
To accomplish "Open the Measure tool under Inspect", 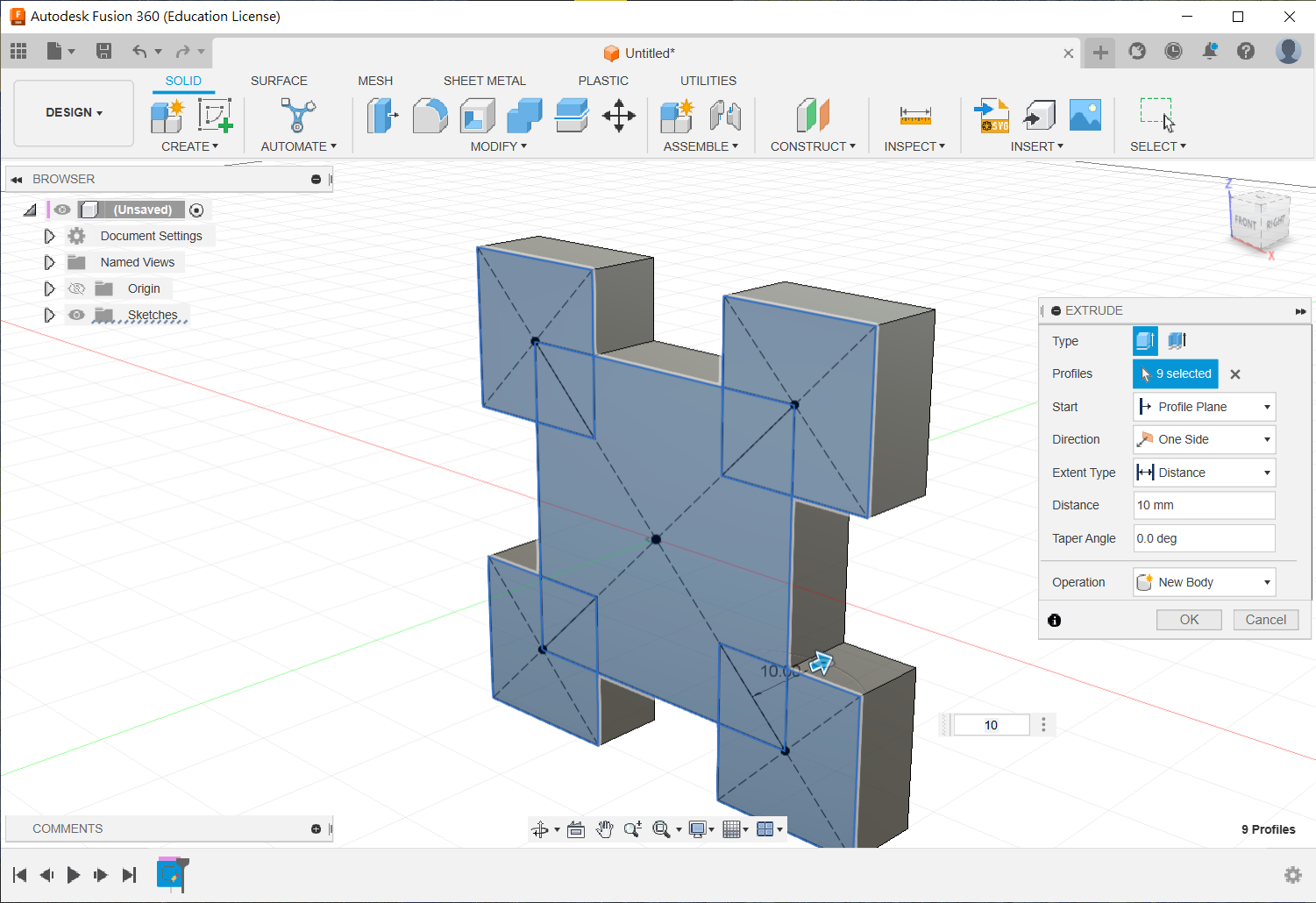I will (914, 116).
